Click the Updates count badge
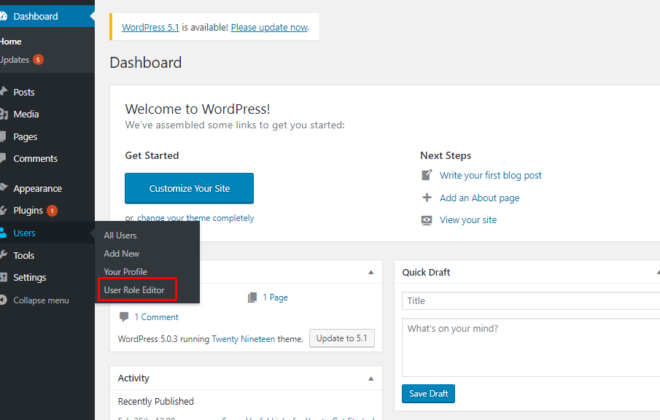The height and width of the screenshot is (420, 660). click(x=38, y=60)
